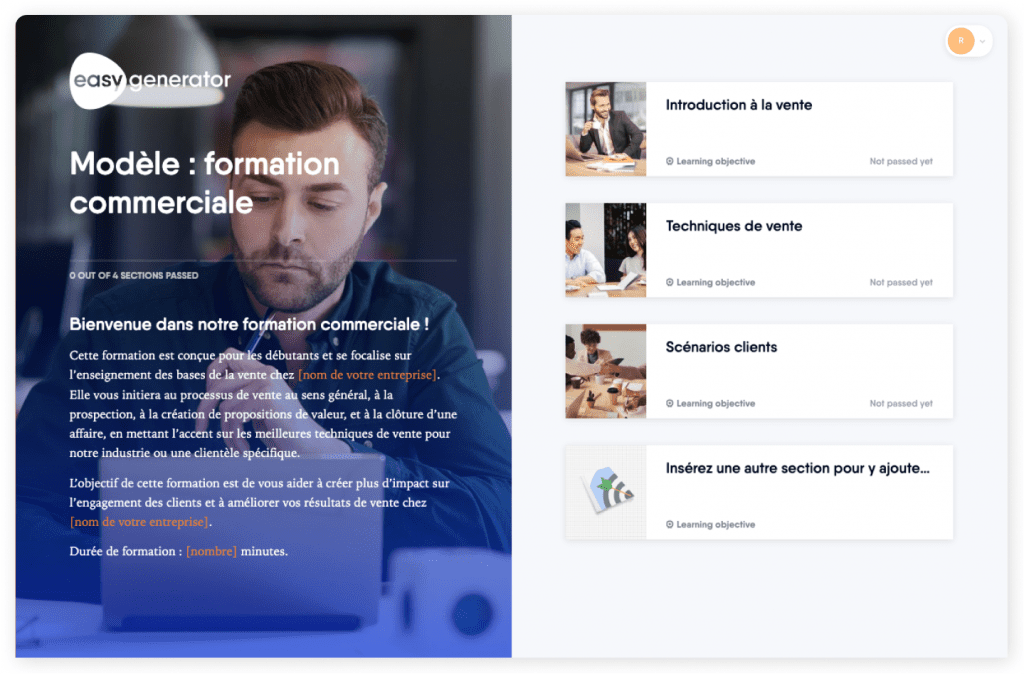Open the orange R user avatar

point(961,41)
